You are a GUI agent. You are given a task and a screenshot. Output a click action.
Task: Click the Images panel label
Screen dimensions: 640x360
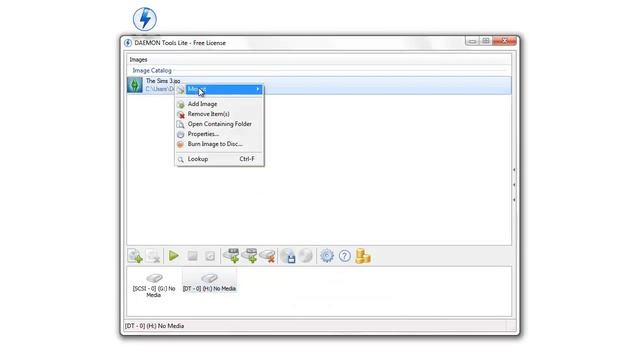(138, 60)
